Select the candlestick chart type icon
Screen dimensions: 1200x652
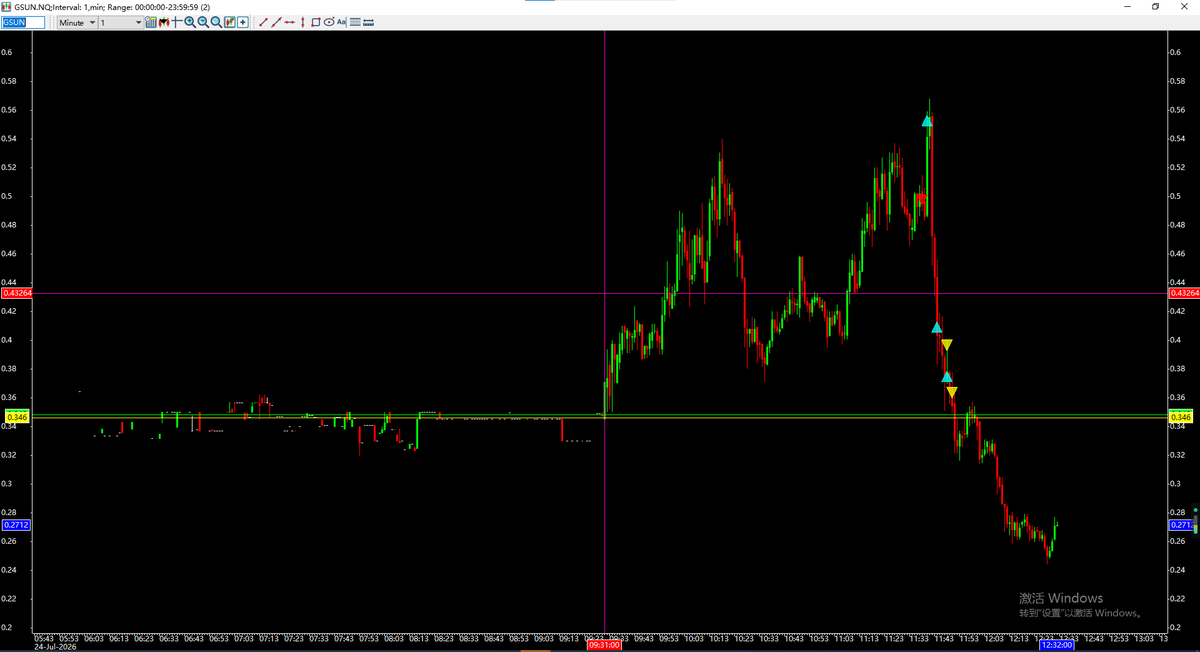[163, 22]
